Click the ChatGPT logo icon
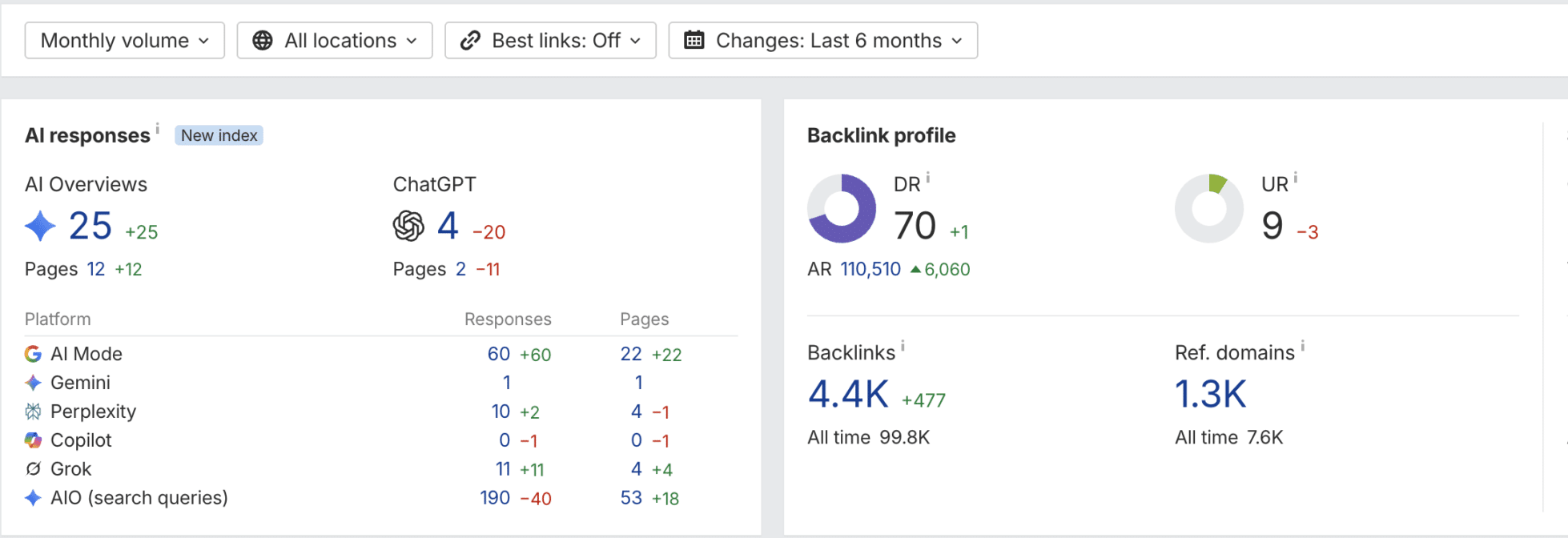The width and height of the screenshot is (1568, 538). [x=408, y=226]
